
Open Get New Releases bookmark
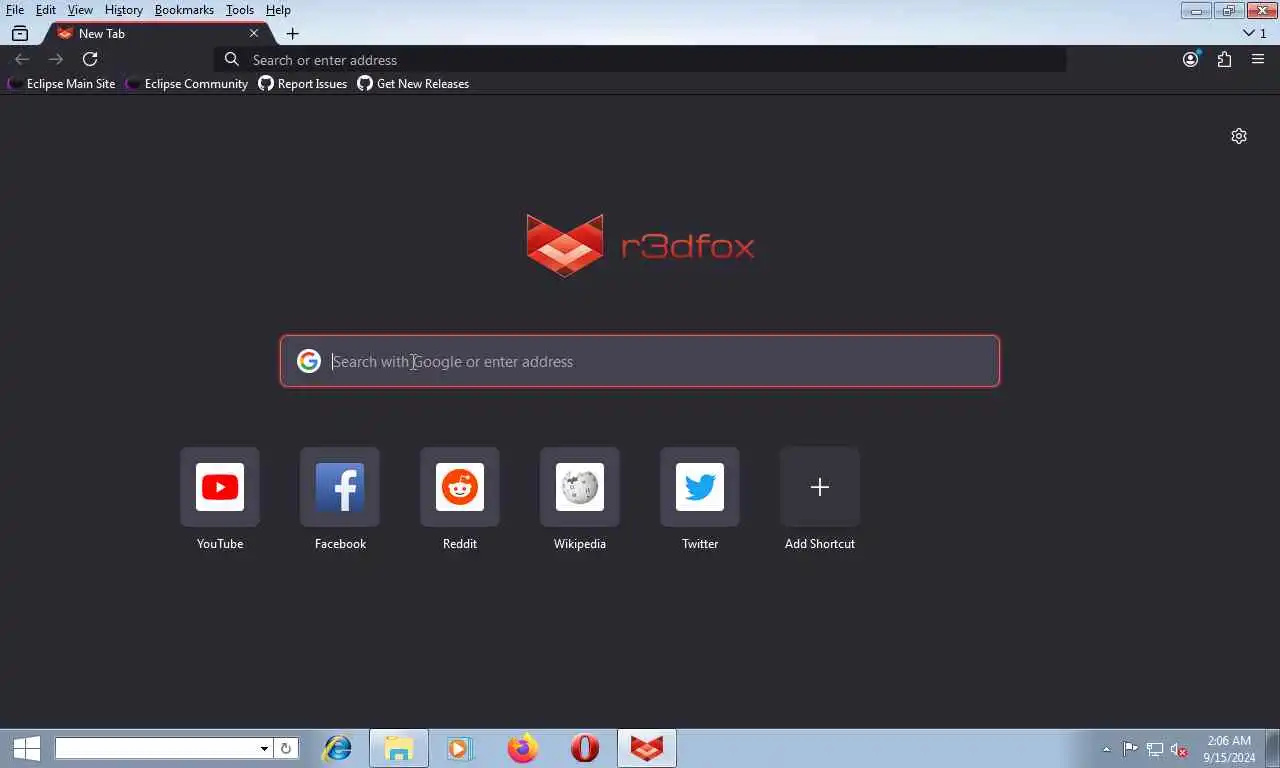(x=414, y=84)
